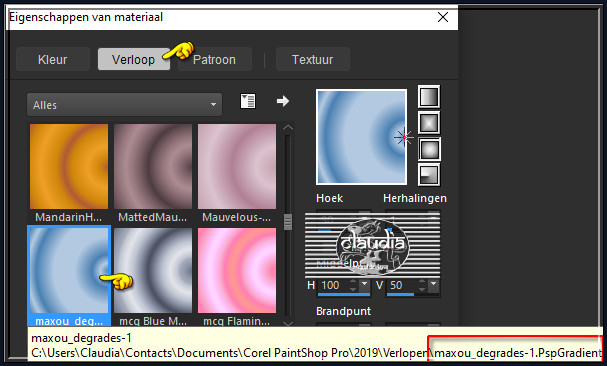Open the V value dropdown arrow

[x=434, y=285]
